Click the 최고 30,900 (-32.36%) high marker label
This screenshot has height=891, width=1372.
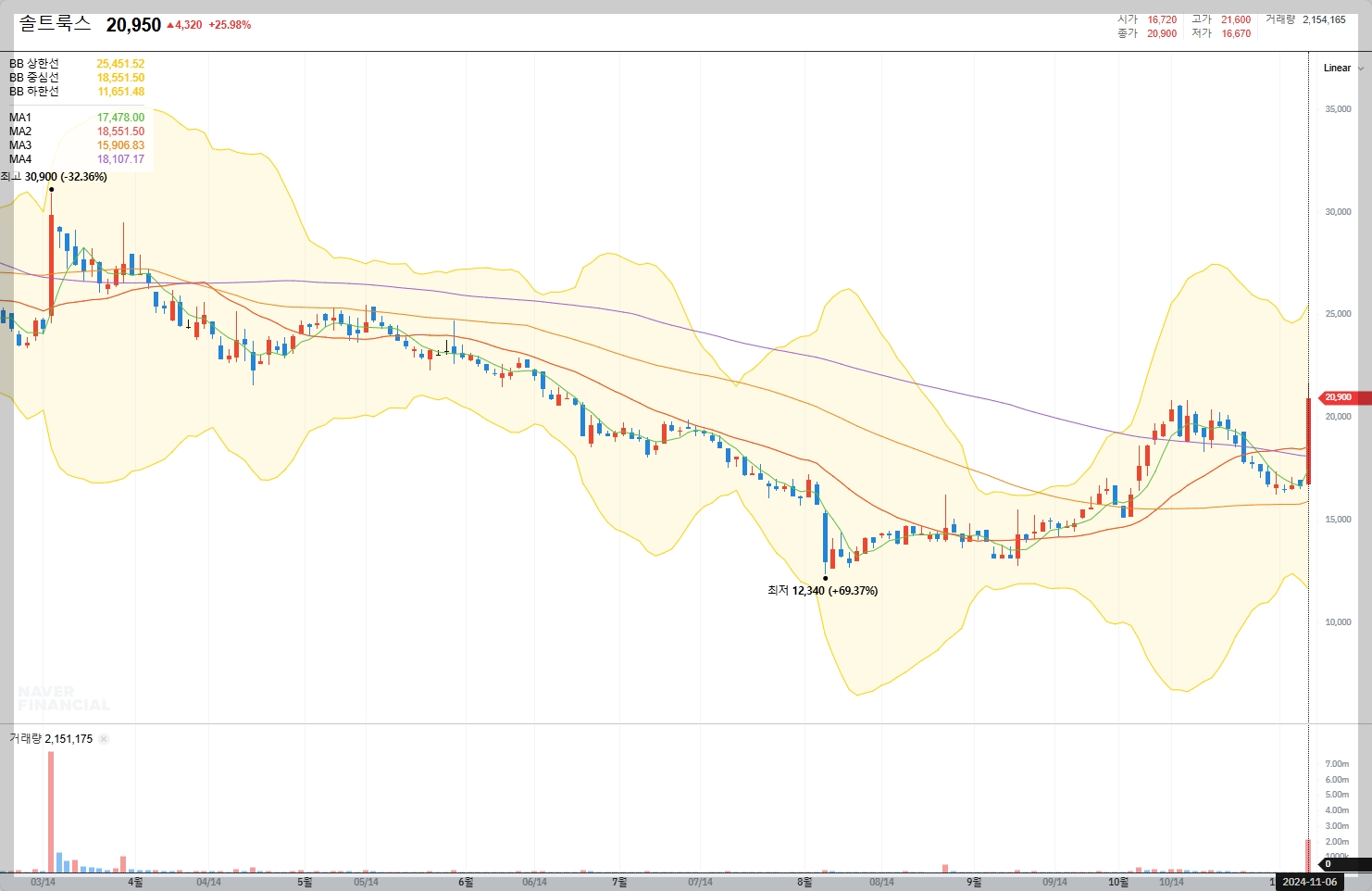click(55, 177)
